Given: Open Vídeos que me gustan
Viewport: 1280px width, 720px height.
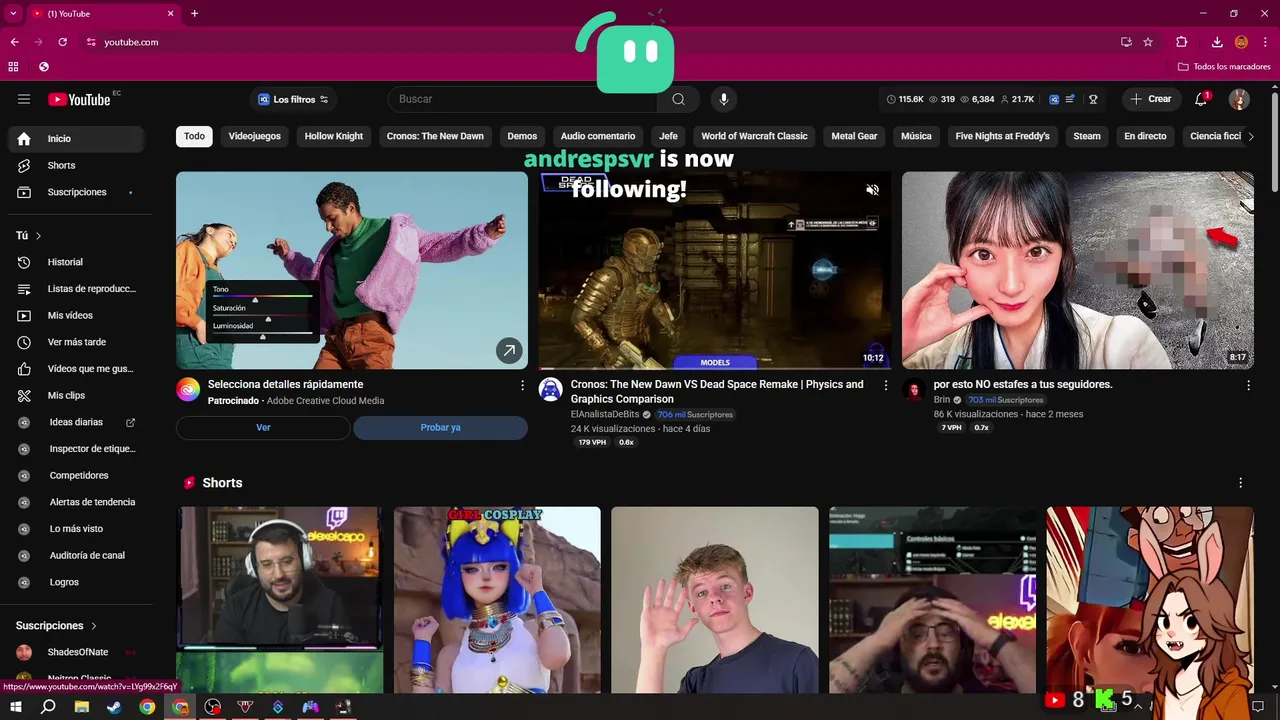Looking at the screenshot, I should click(76, 369).
